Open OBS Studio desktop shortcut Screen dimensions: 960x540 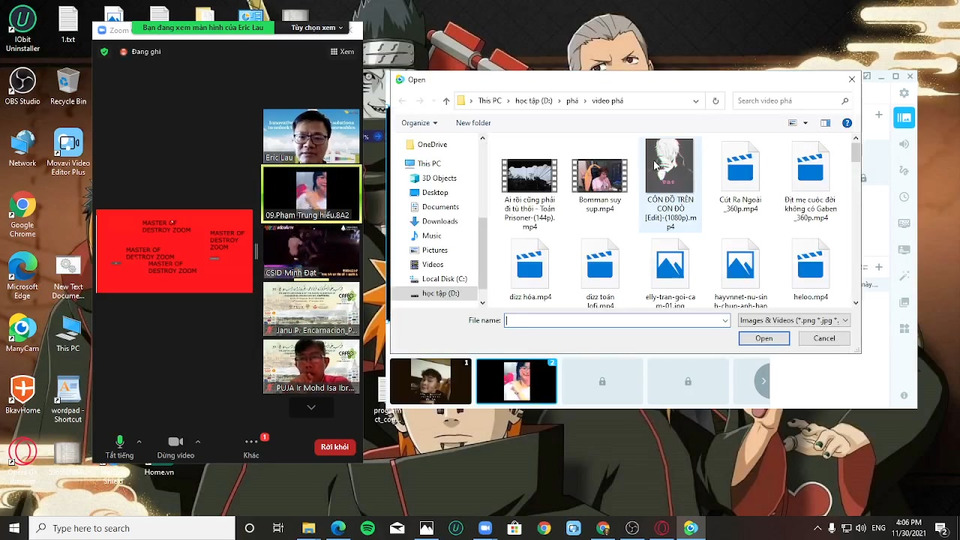(23, 86)
